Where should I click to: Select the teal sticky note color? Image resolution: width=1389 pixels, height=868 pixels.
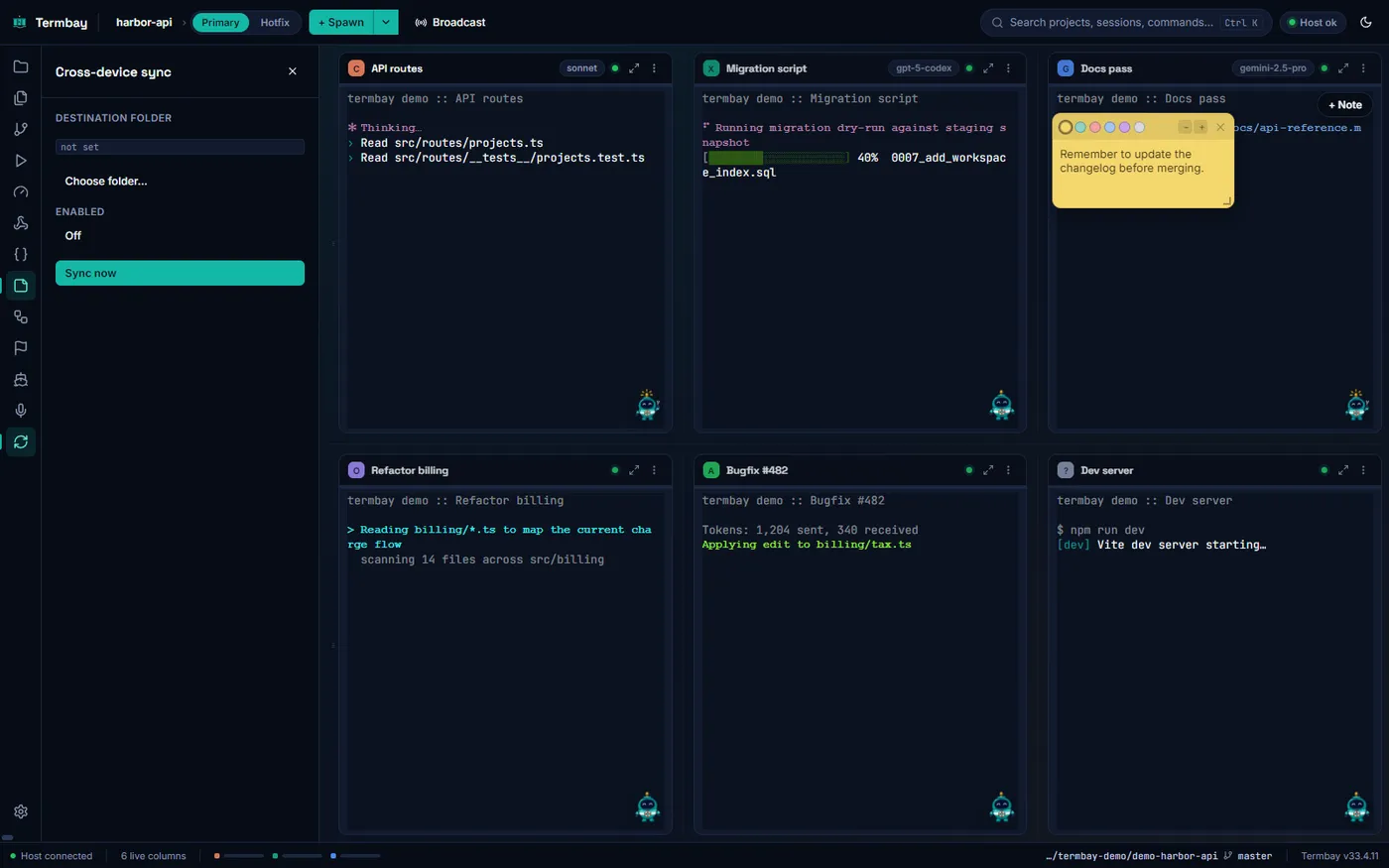point(1080,127)
